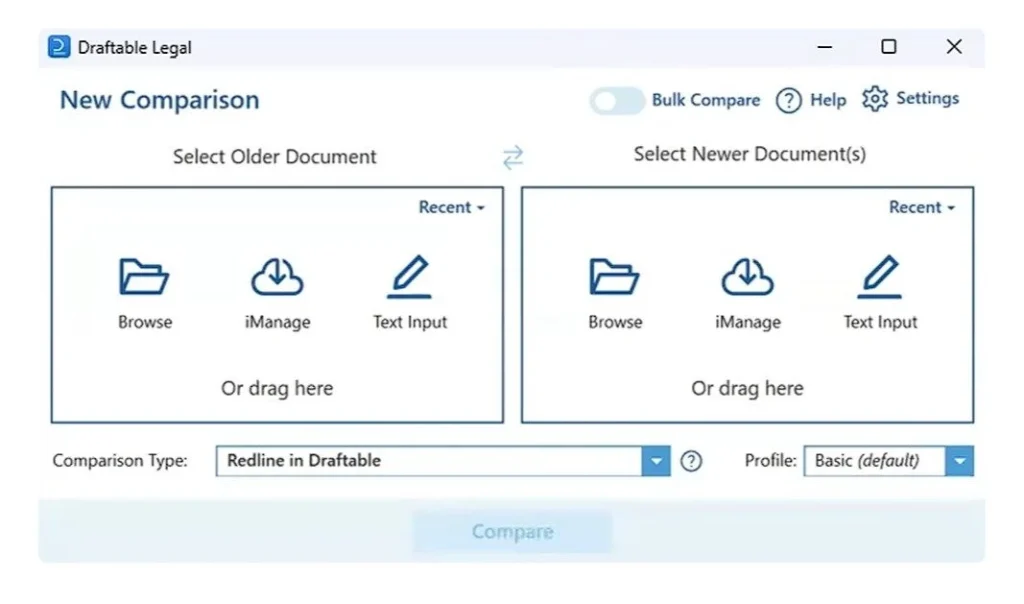Open Text Input for newer document

880,277
